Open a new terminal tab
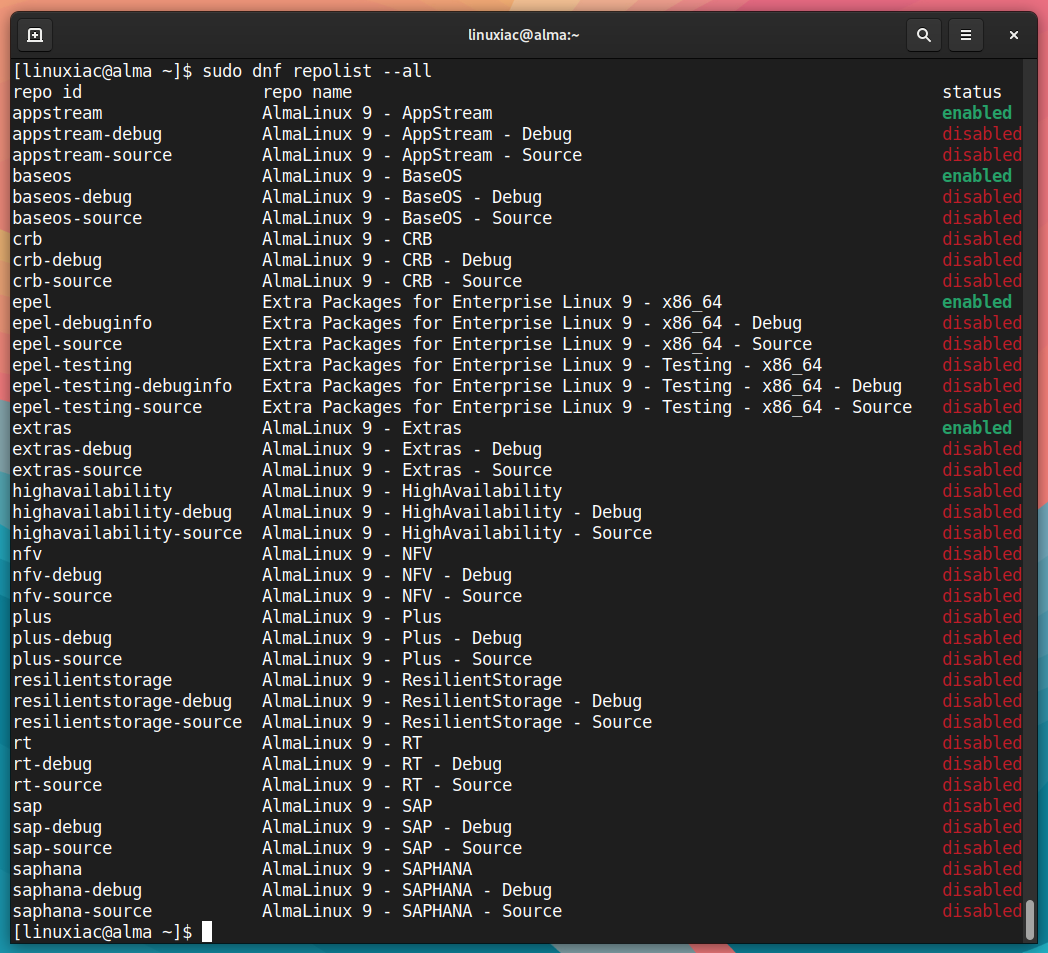Viewport: 1048px width, 953px height. tap(35, 35)
